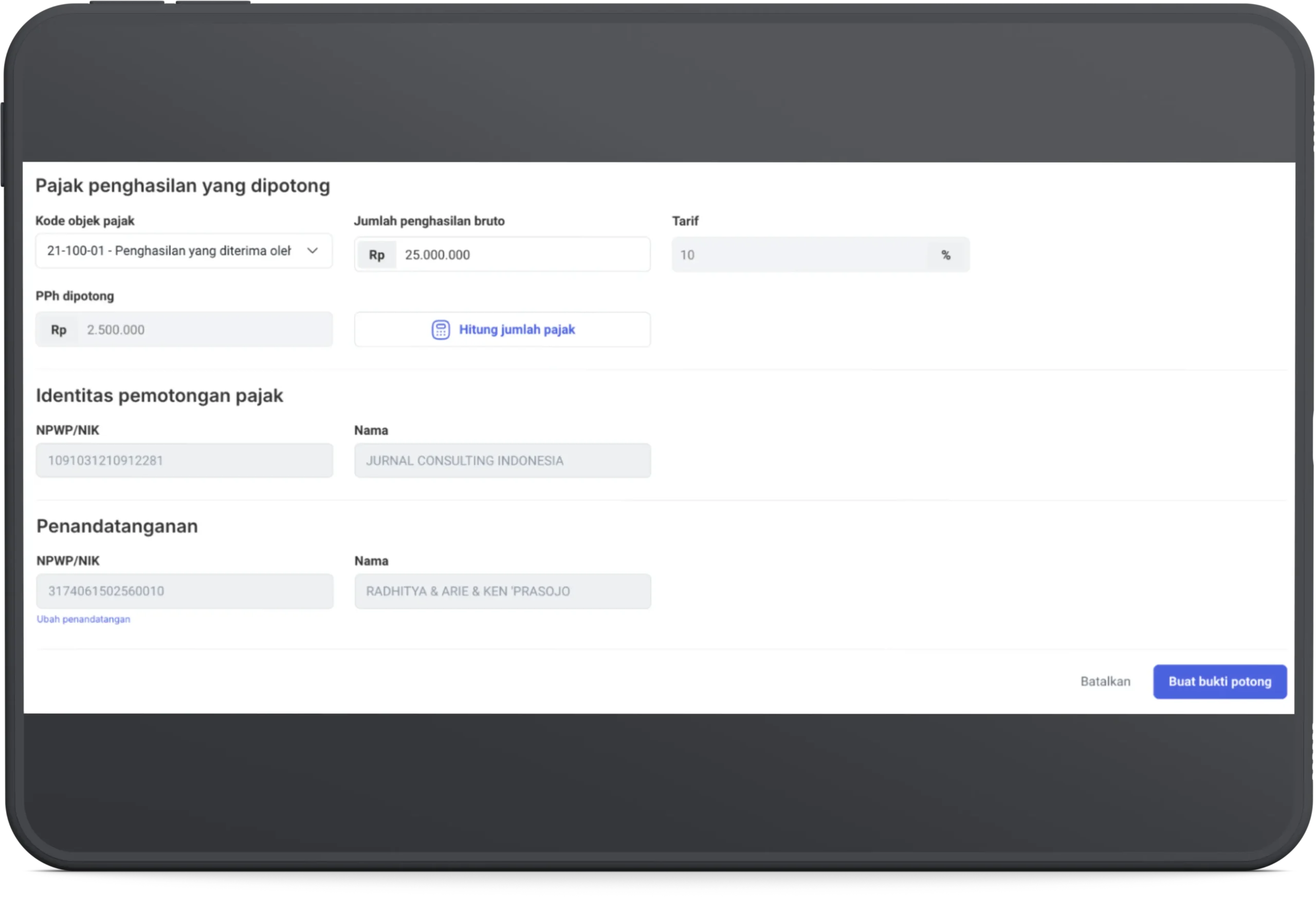Viewport: 1316px width, 898px height.
Task: Cancel the form with Batalkan
Action: click(1105, 681)
